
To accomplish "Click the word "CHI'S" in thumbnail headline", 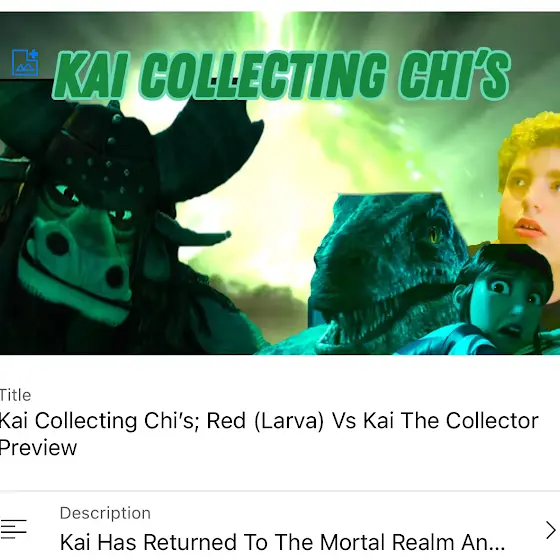I will 455,74.
